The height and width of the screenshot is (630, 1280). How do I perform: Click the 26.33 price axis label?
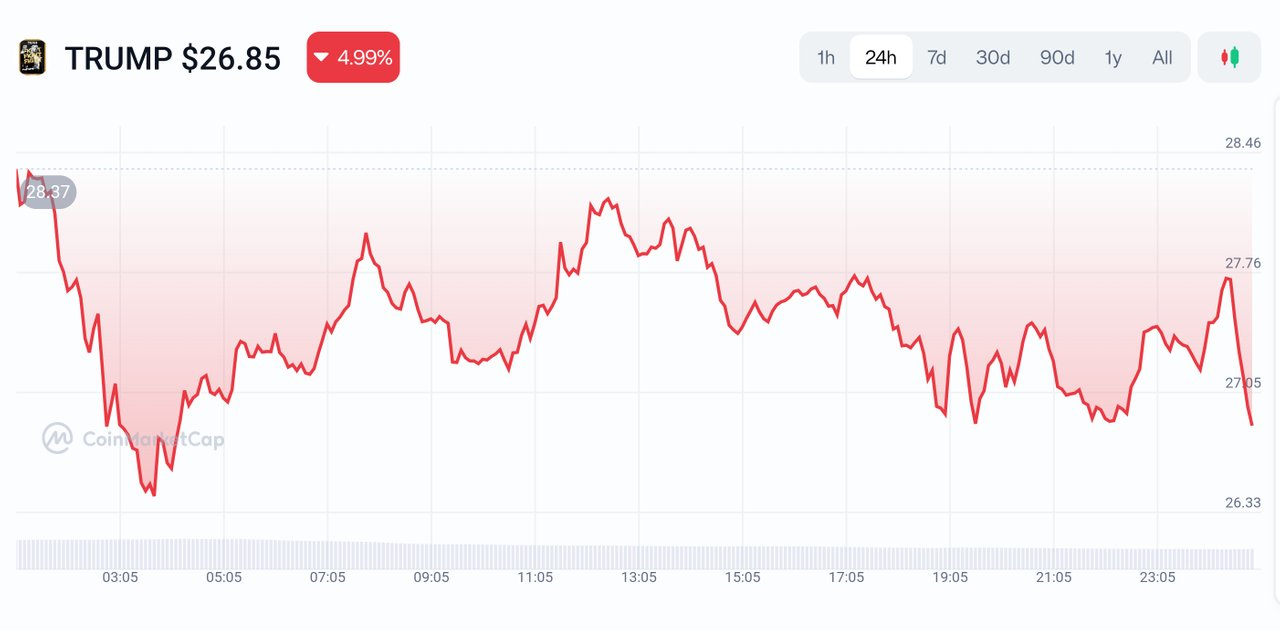(x=1243, y=502)
